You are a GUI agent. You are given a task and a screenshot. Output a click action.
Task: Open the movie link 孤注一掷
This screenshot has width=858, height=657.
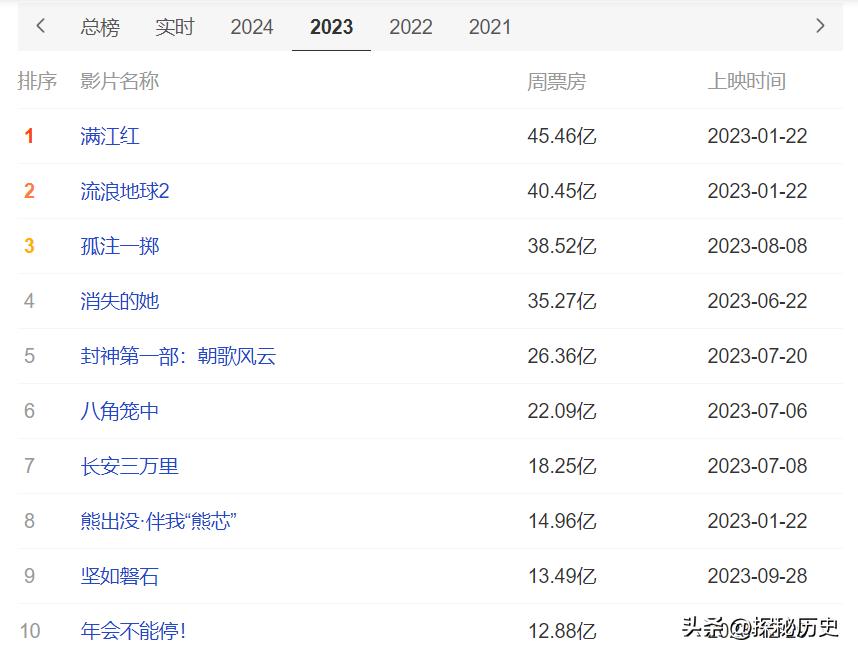[120, 246]
